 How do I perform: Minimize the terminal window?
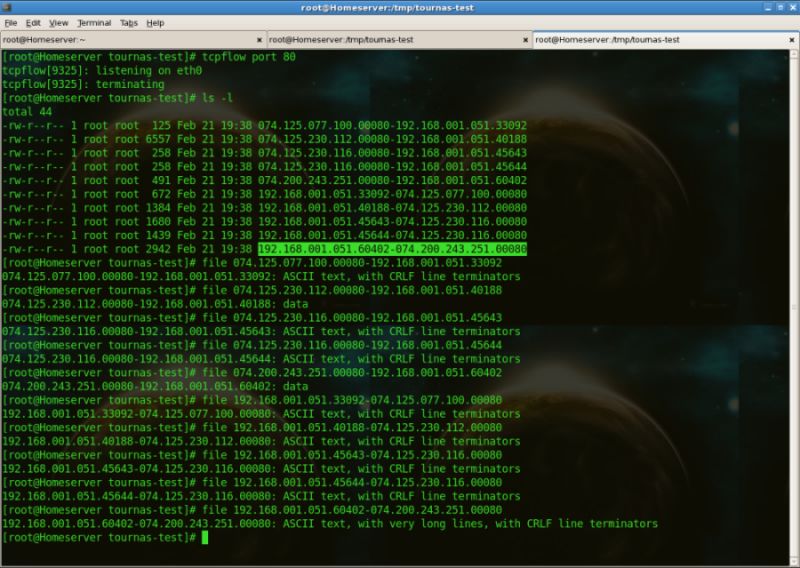(x=768, y=7)
